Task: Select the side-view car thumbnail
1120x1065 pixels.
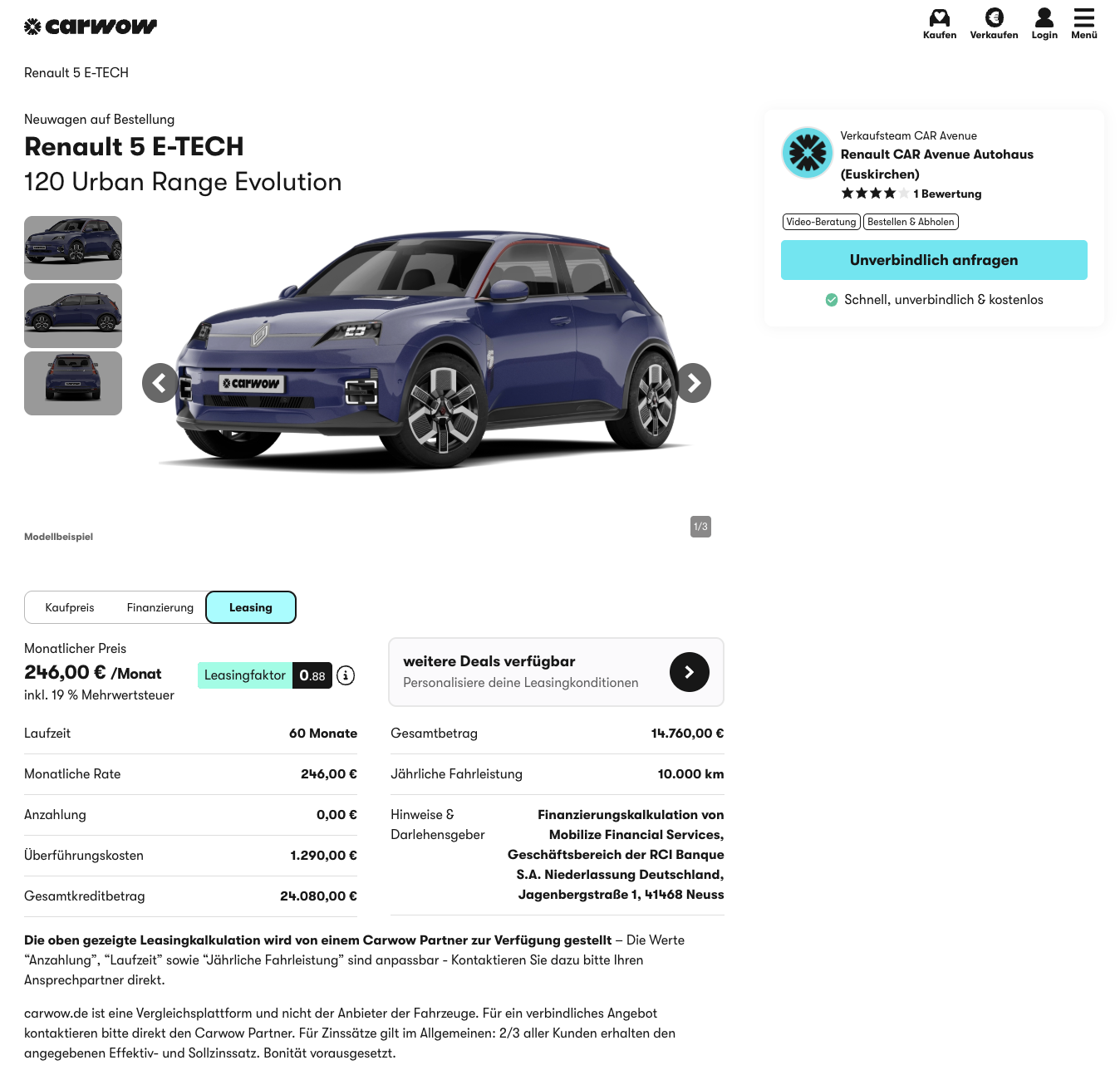Action: click(73, 316)
